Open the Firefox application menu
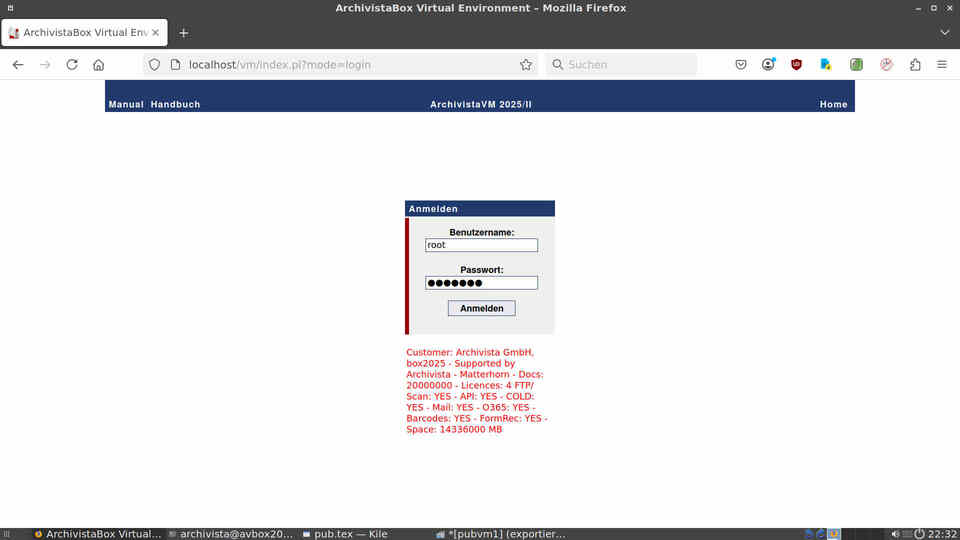This screenshot has width=960, height=540. [942, 64]
